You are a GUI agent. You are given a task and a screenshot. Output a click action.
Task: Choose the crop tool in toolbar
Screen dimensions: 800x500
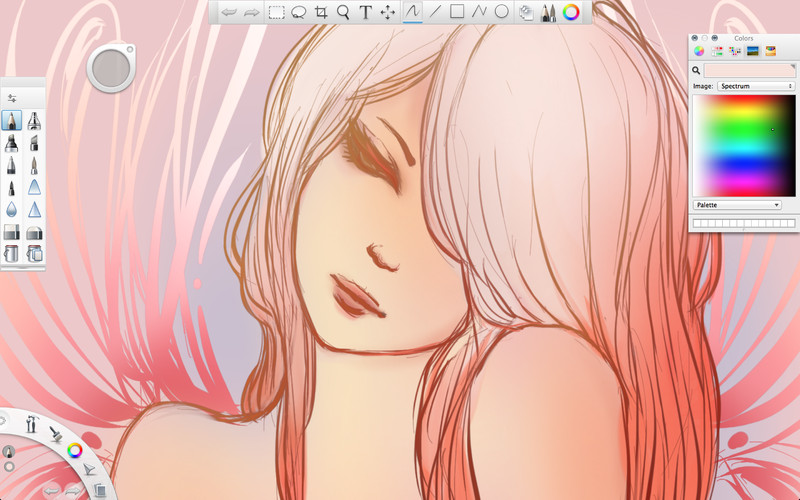321,12
